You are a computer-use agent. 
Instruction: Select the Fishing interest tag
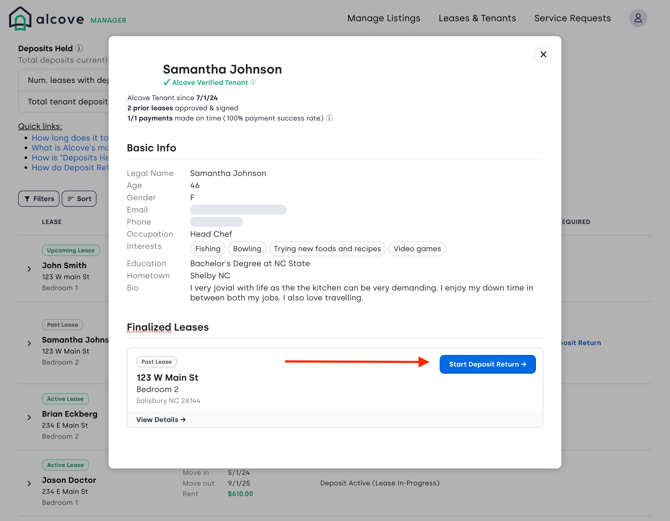tap(208, 249)
